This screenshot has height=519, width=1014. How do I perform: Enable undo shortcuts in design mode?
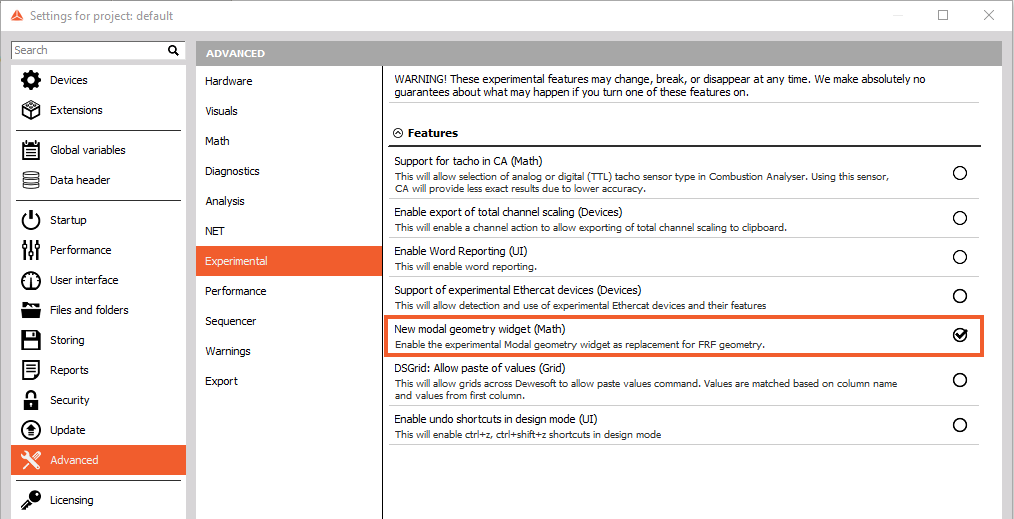[960, 425]
